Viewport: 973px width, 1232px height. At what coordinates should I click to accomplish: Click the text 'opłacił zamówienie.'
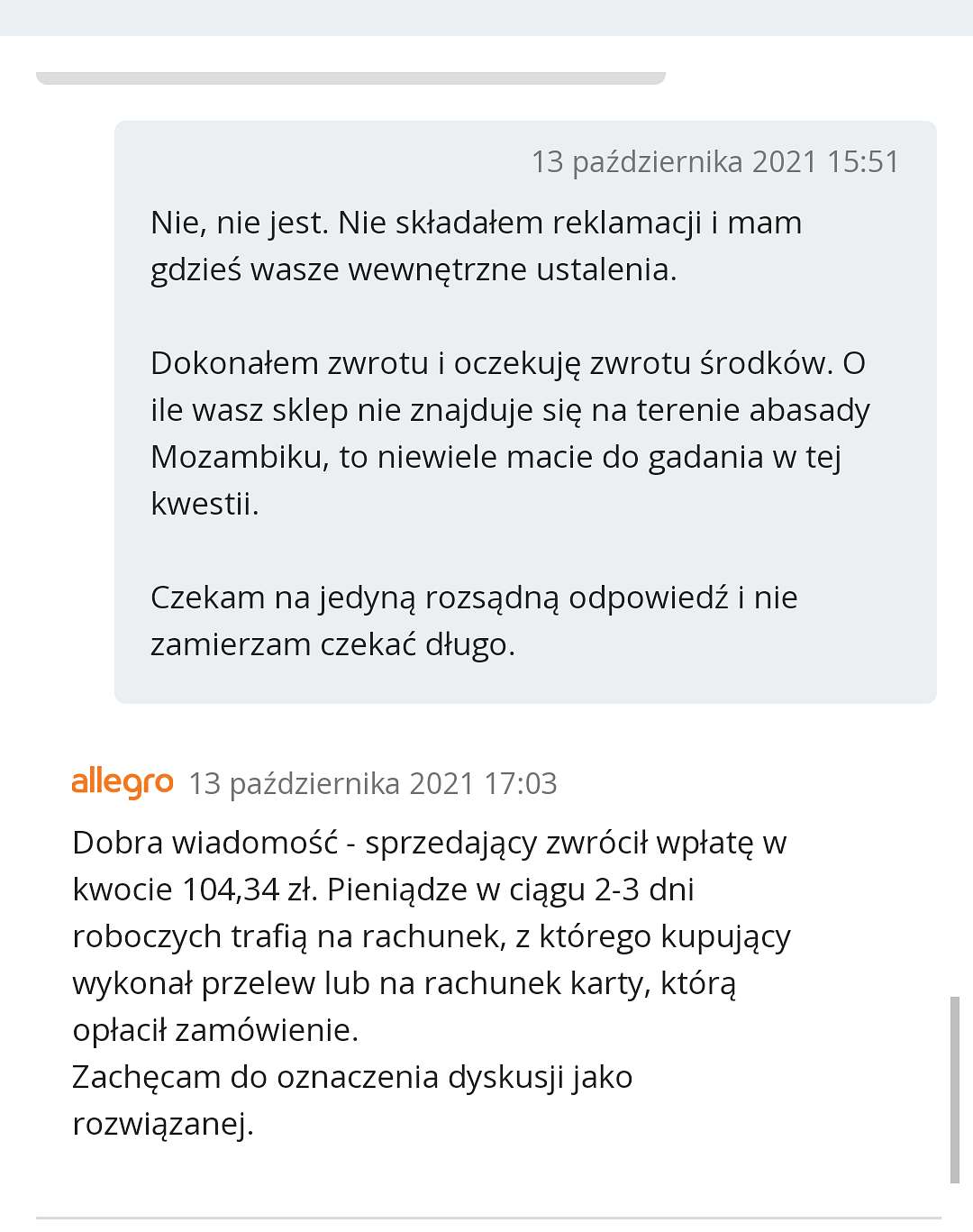point(215,1031)
